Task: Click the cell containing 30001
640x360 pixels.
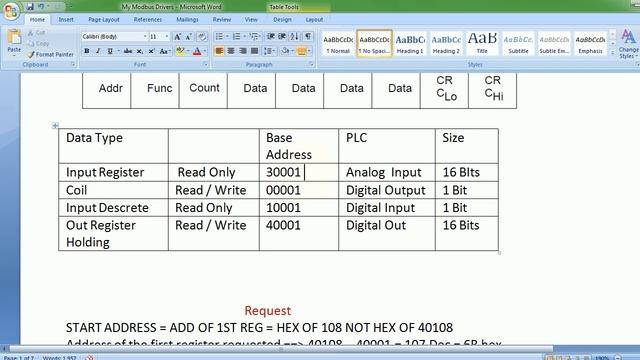Action: (299, 172)
